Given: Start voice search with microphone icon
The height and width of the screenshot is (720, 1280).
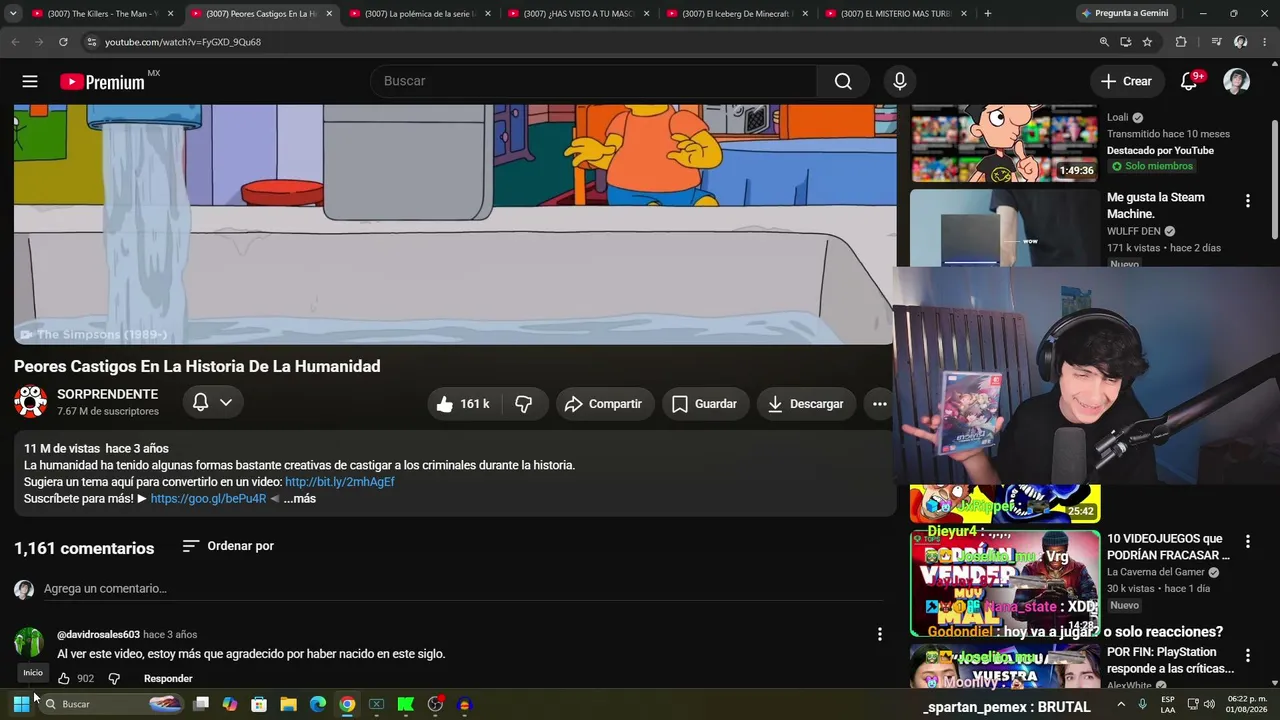Looking at the screenshot, I should (x=900, y=82).
